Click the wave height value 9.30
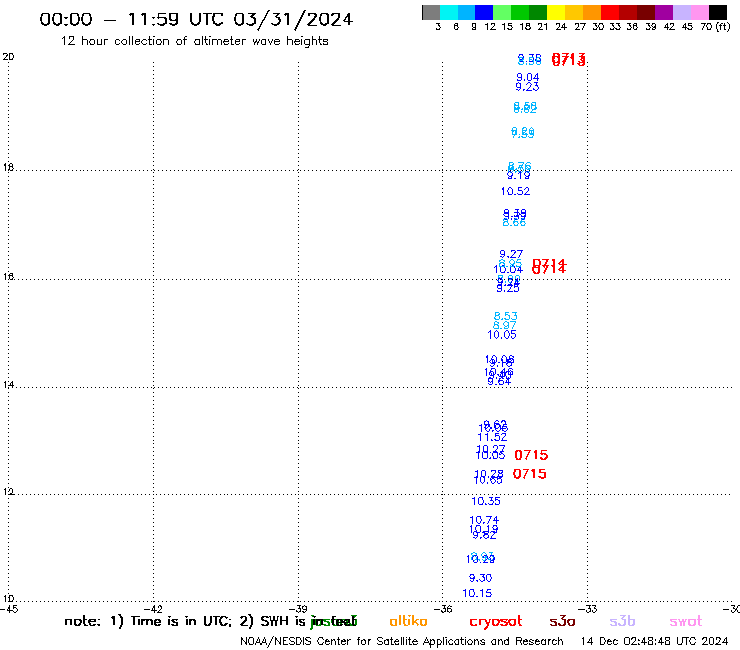The width and height of the screenshot is (740, 650). tap(480, 578)
